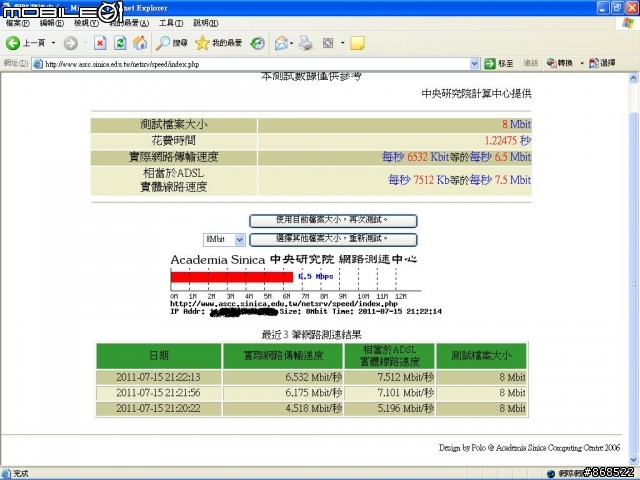This screenshot has width=640, height=480.
Task: Click the 2011-07-15 21:21:56 date cell
Action: [x=158, y=393]
